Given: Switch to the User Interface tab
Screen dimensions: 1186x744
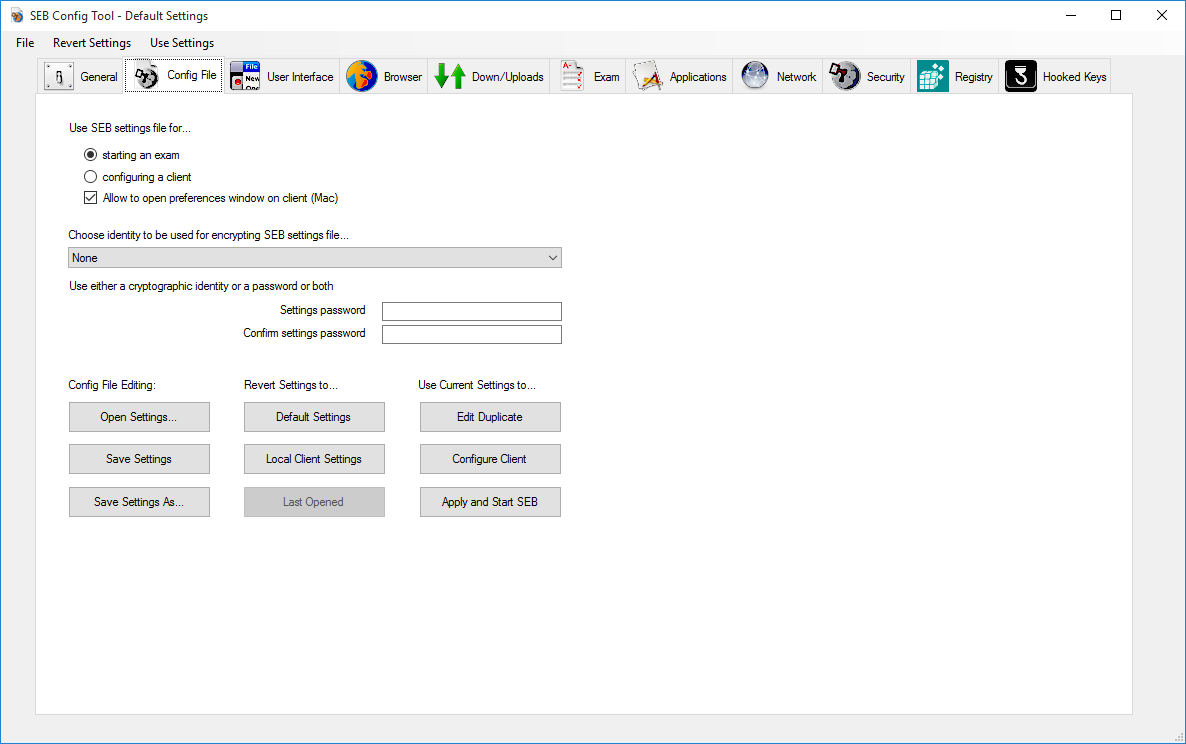Looking at the screenshot, I should coord(282,76).
